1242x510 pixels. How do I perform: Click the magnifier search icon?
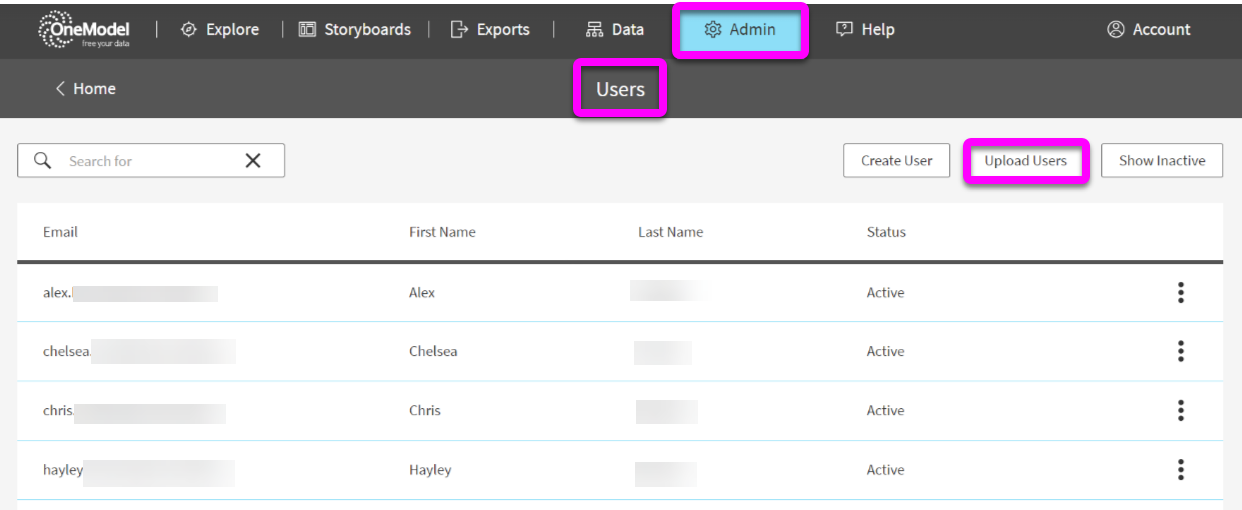click(43, 160)
